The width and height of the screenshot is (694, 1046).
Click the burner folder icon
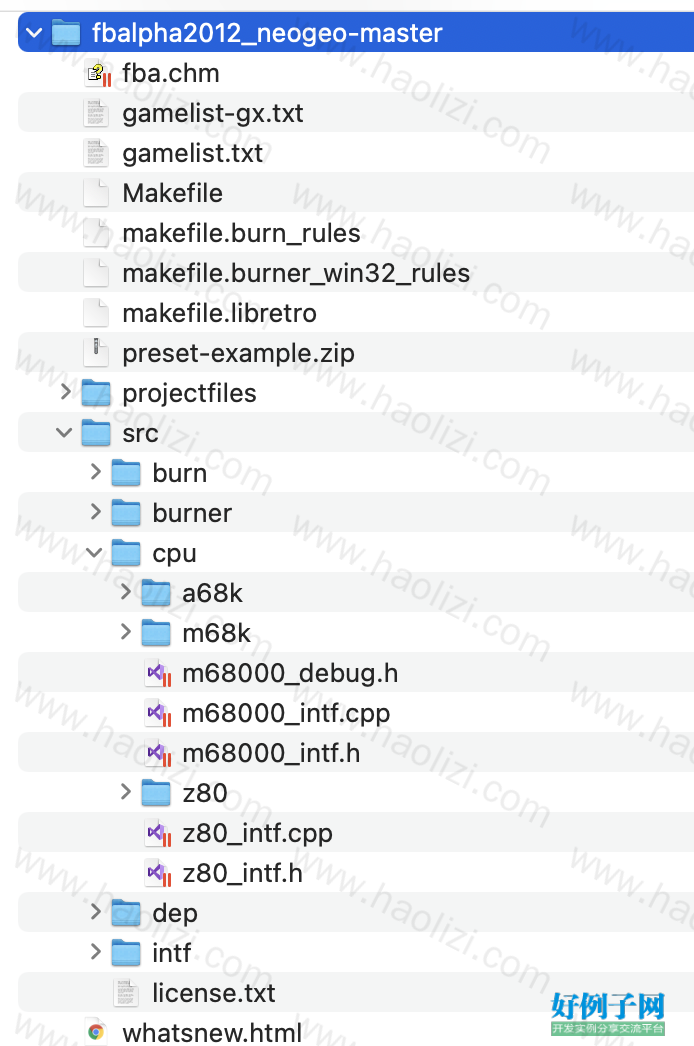tap(126, 513)
